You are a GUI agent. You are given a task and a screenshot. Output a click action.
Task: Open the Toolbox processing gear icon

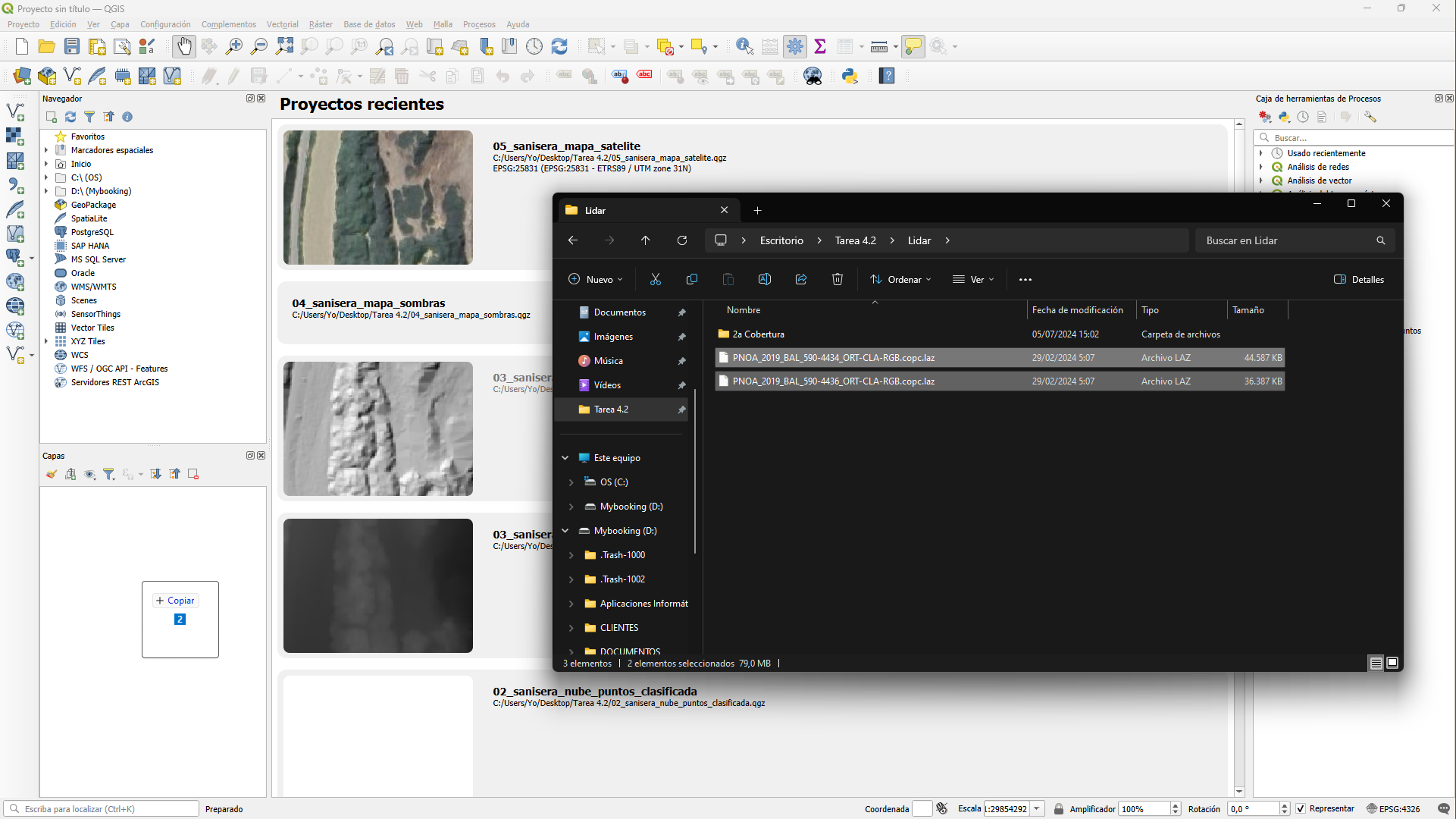click(795, 47)
